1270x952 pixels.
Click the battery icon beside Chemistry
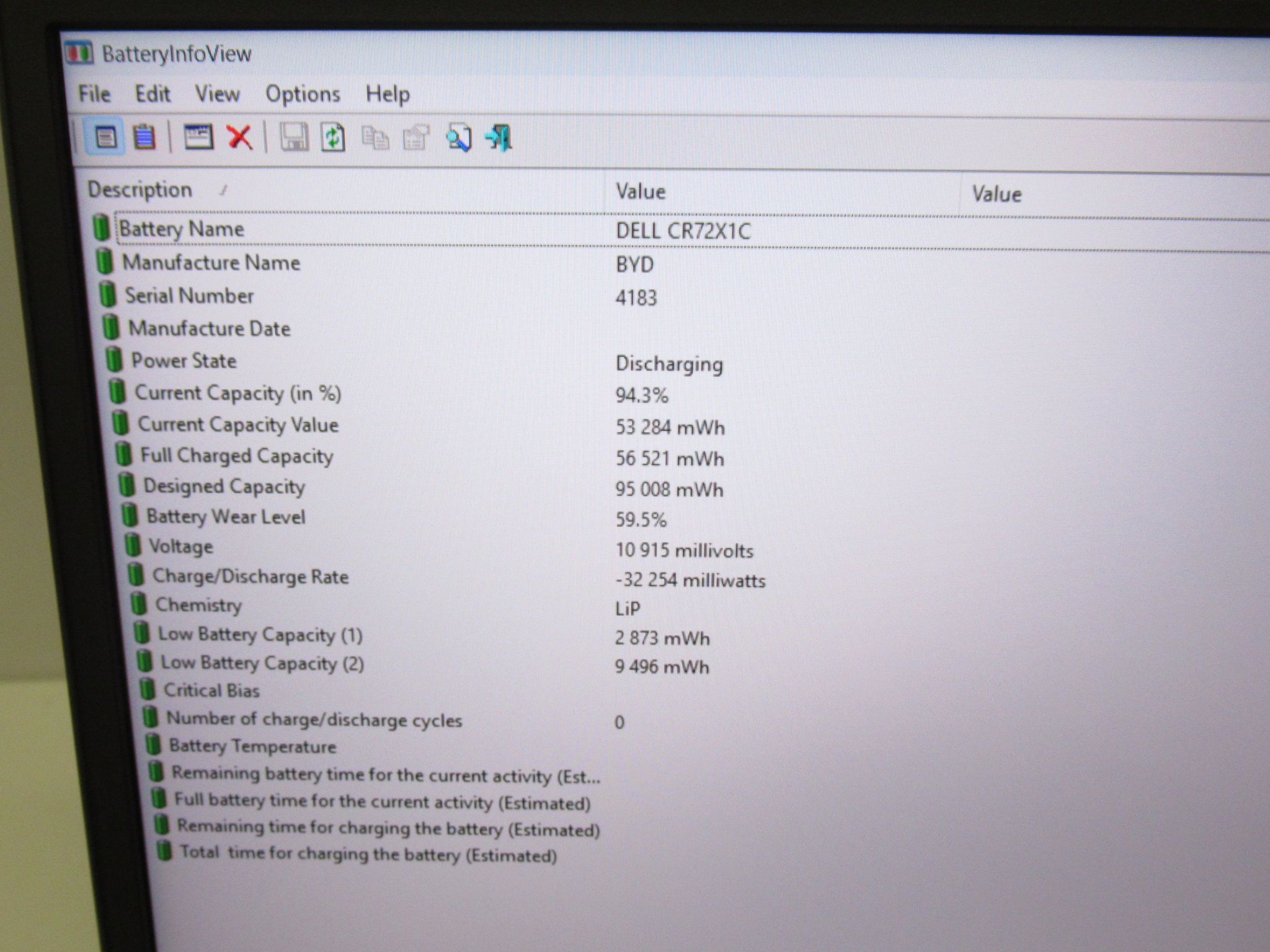pyautogui.click(x=139, y=603)
